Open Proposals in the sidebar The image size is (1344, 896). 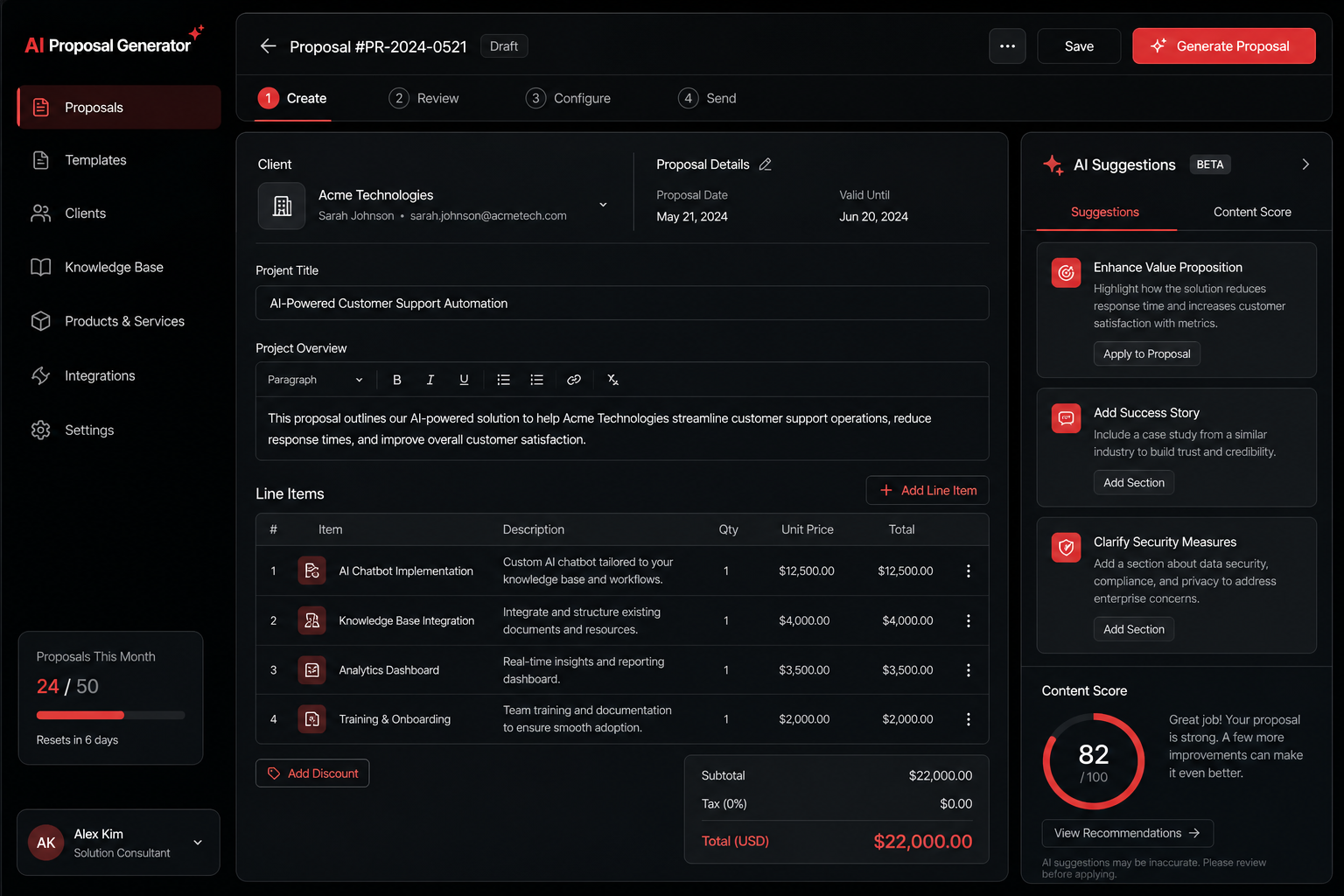point(119,108)
